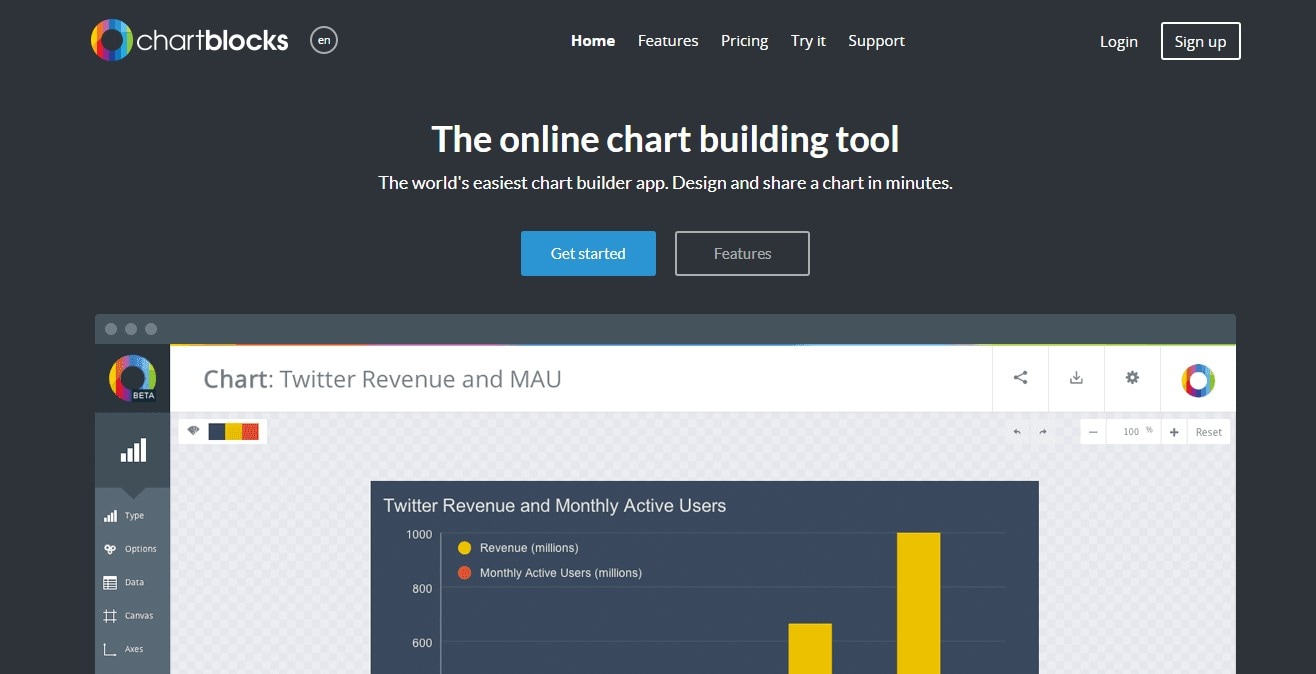Click the ChartBlocks BETA logo in sidebar
The width and height of the screenshot is (1316, 674).
pos(132,378)
